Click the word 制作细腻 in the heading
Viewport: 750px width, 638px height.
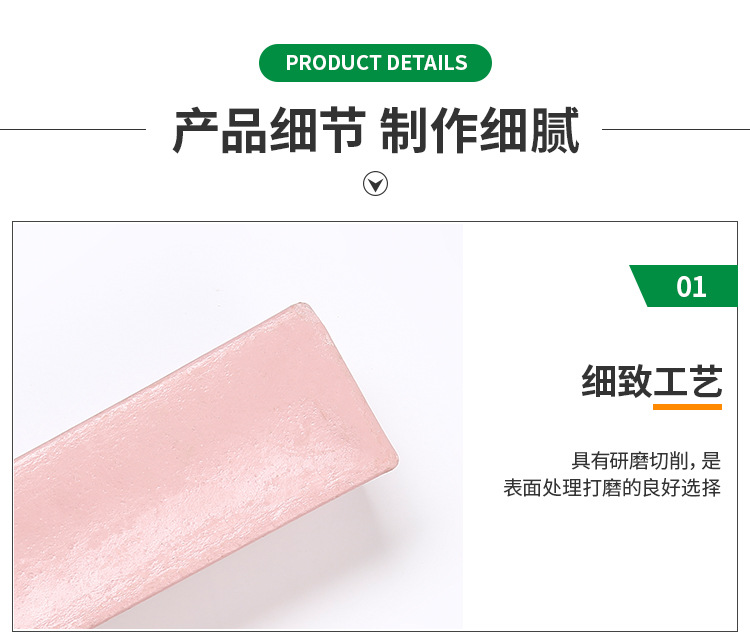click(x=480, y=130)
